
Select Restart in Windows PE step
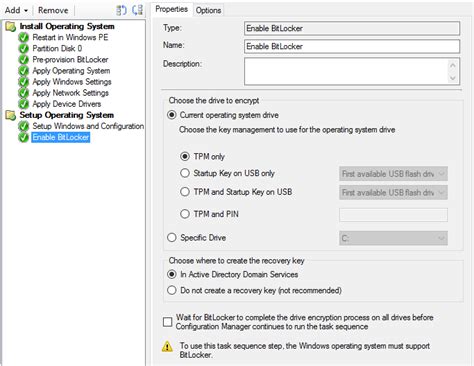click(x=70, y=37)
